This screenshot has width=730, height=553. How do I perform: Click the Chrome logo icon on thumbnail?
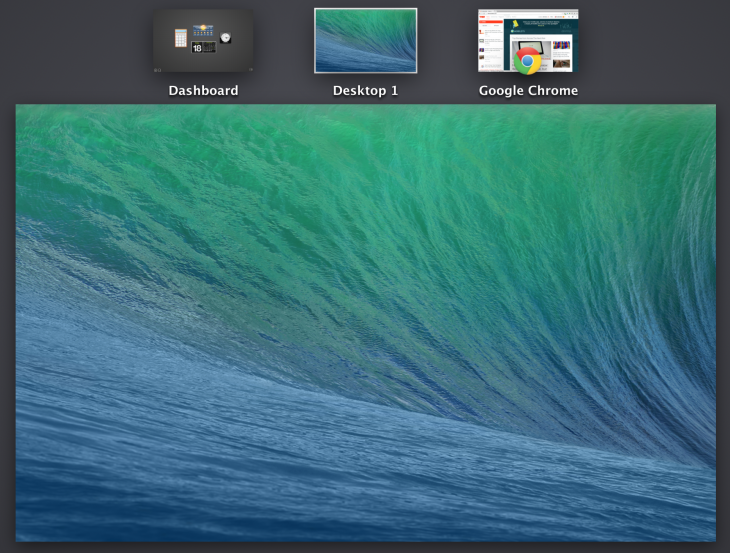tap(527, 61)
